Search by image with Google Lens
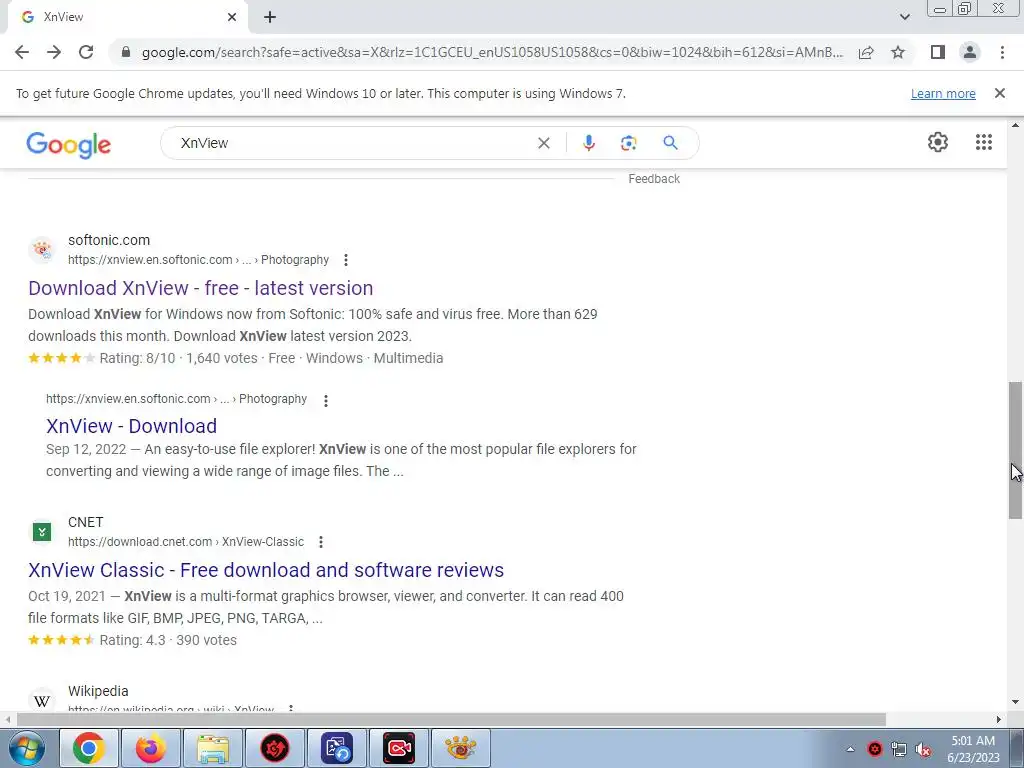 [628, 143]
